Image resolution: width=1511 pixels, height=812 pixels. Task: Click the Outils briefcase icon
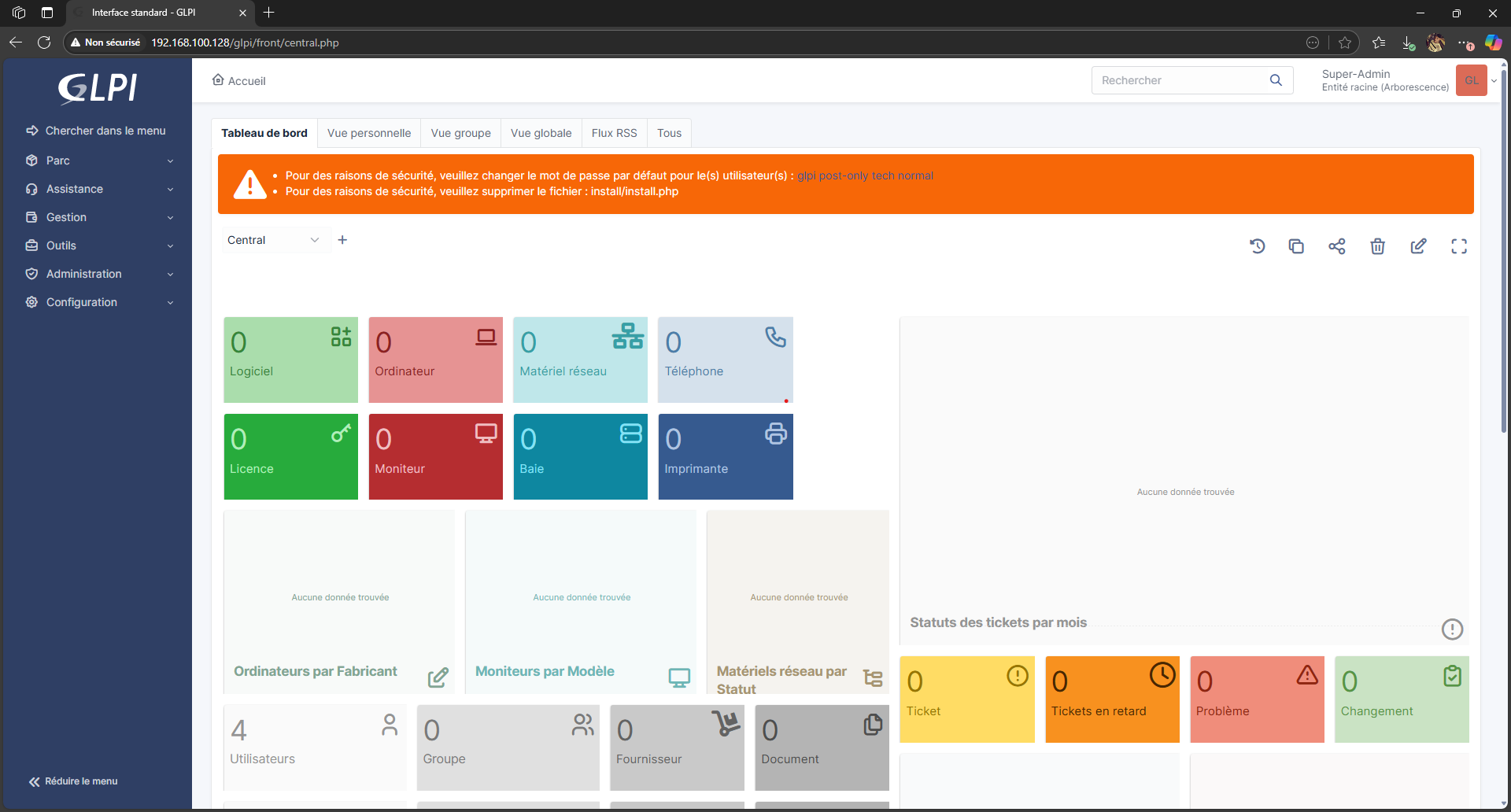pyautogui.click(x=31, y=245)
